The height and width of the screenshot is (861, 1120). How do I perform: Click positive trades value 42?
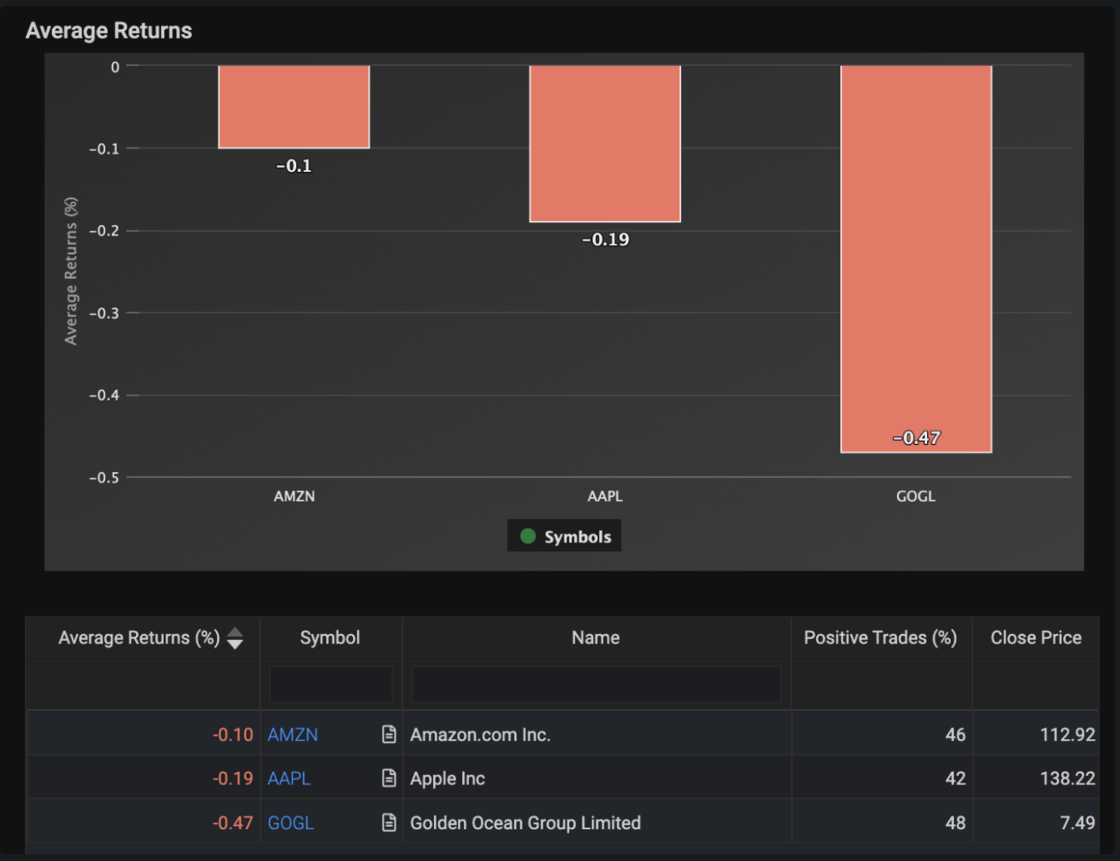pos(955,778)
